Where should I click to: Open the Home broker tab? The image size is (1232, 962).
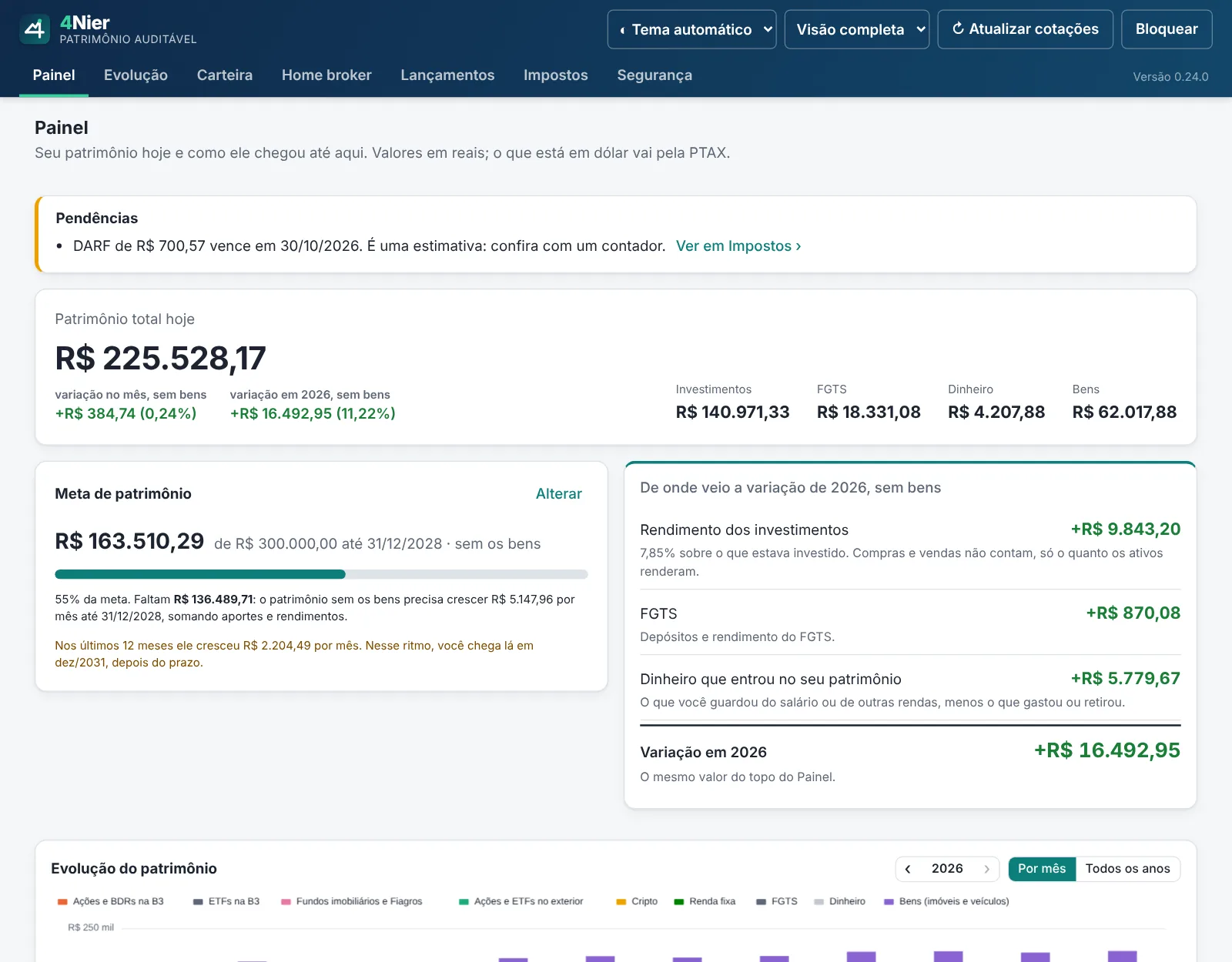[326, 75]
